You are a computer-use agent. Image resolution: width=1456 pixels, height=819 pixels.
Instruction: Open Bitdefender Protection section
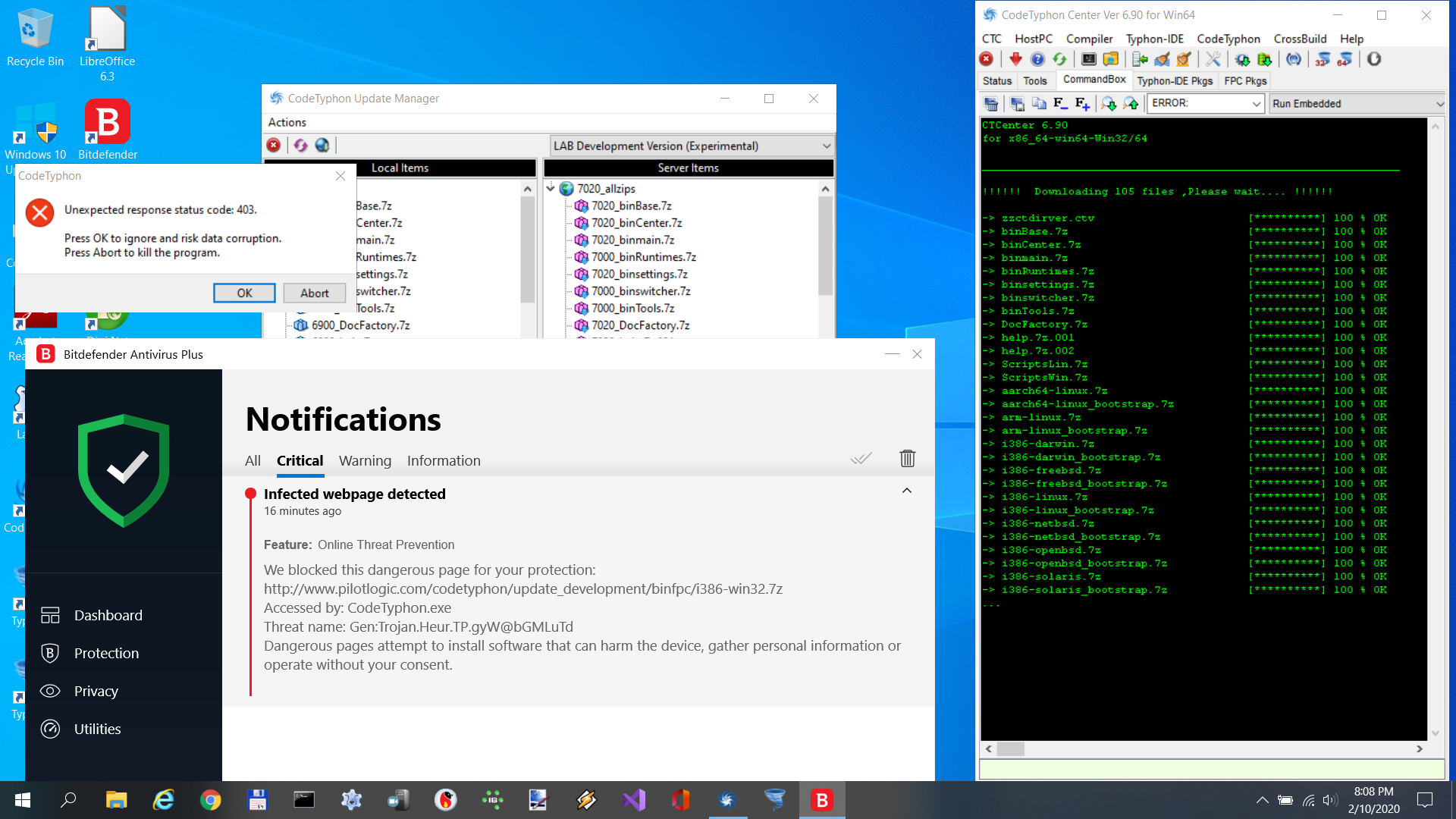106,653
